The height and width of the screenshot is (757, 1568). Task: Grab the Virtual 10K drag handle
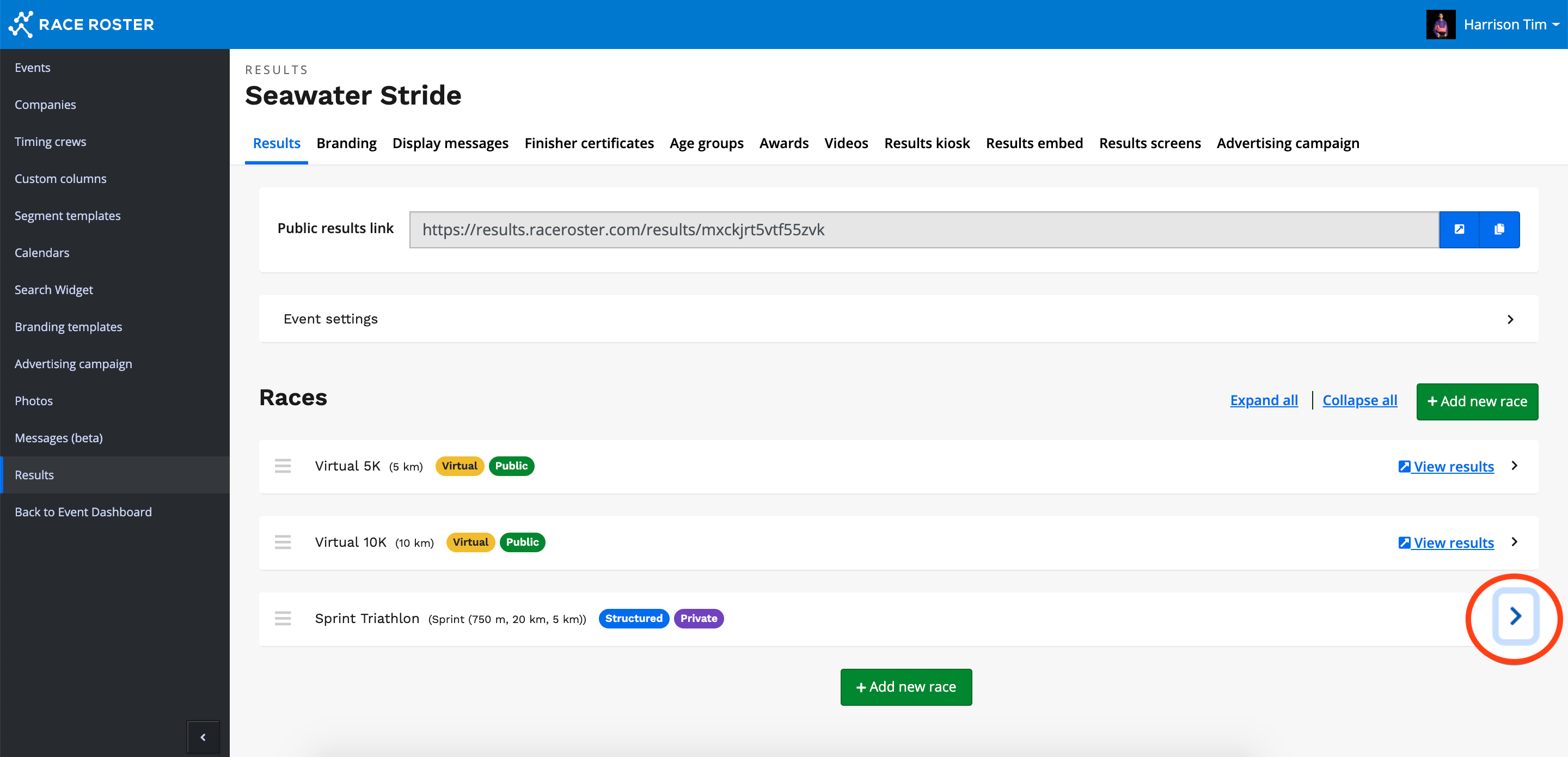[283, 542]
